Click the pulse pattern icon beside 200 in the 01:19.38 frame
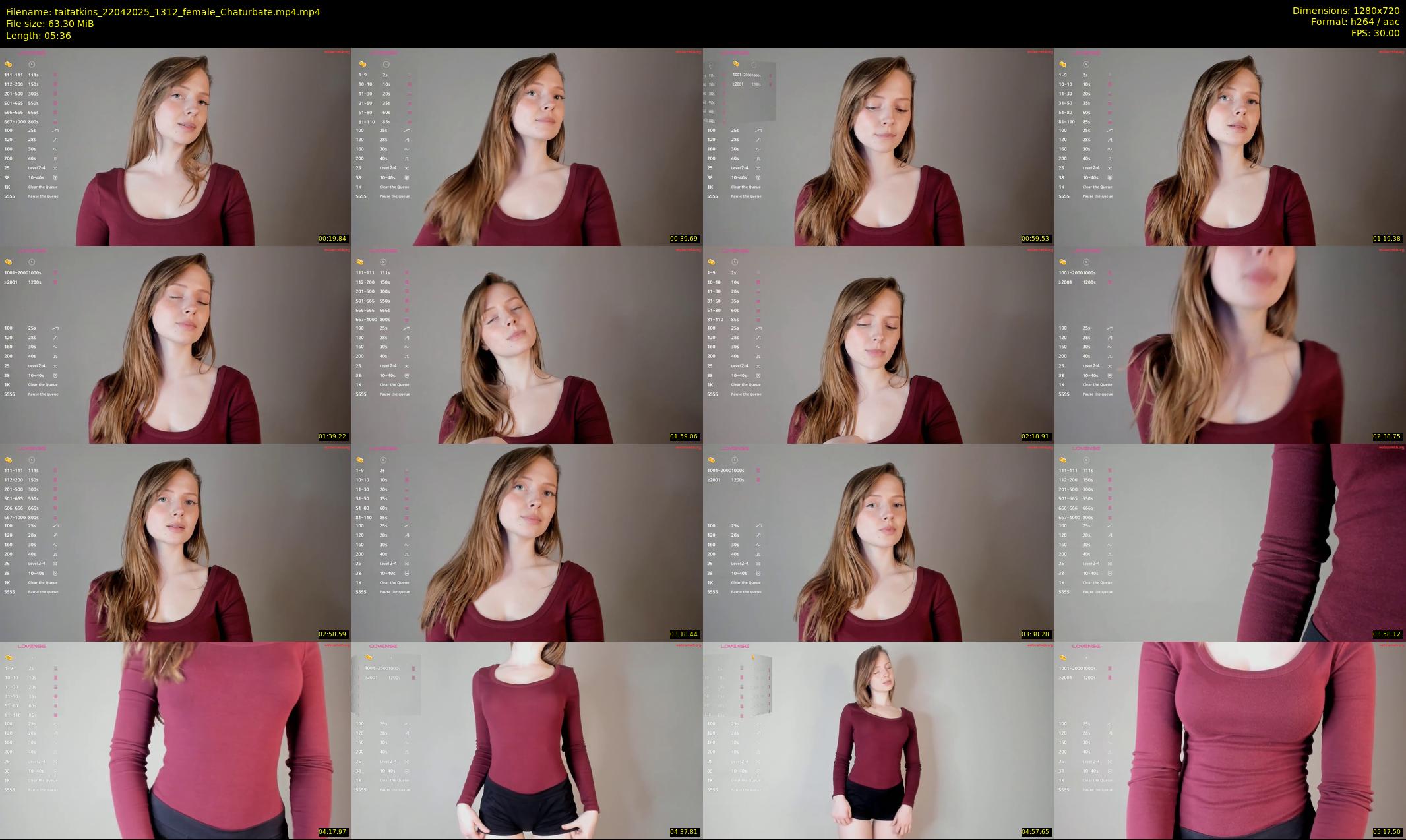Viewport: 1406px width, 840px height. coord(1110,158)
